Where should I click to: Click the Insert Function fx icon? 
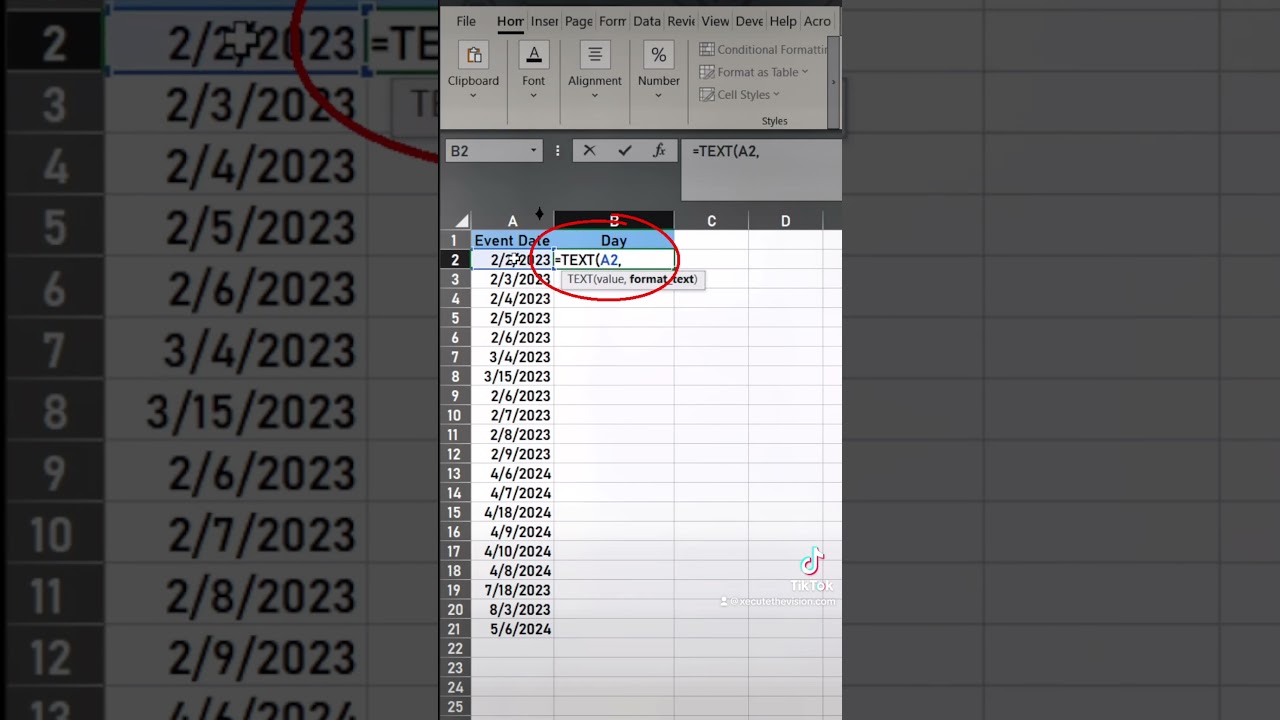coord(659,150)
